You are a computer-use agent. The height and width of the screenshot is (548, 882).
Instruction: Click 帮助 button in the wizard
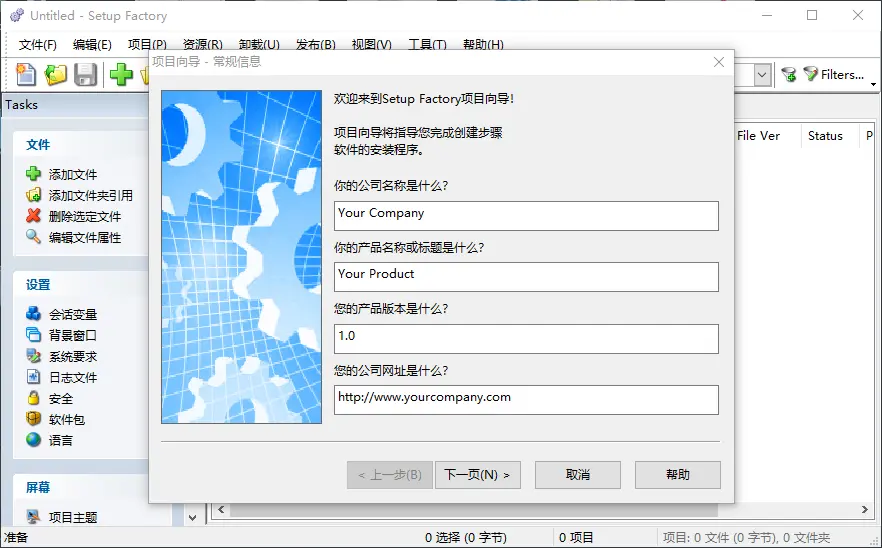tap(678, 475)
